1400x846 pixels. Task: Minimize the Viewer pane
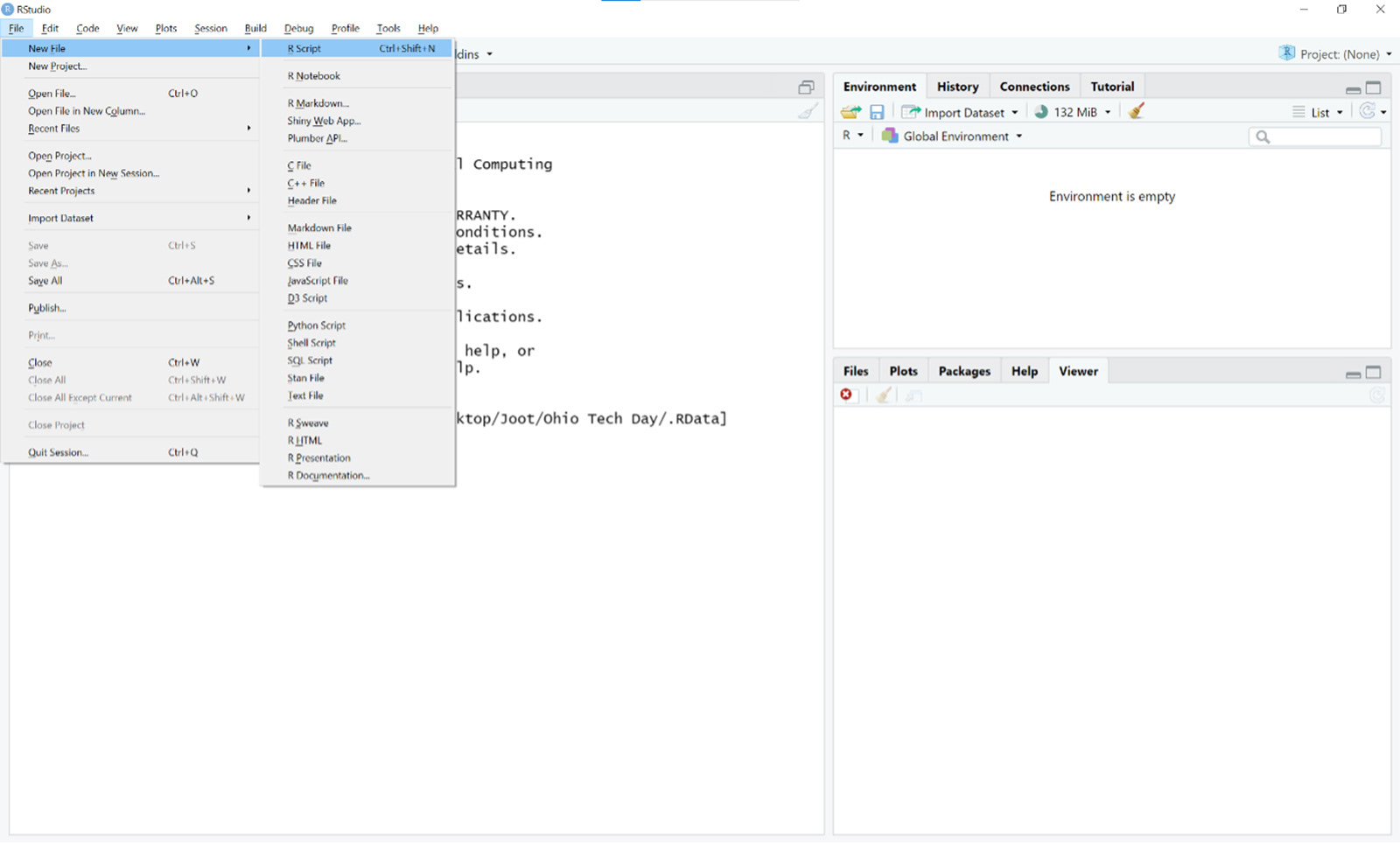click(x=1353, y=374)
